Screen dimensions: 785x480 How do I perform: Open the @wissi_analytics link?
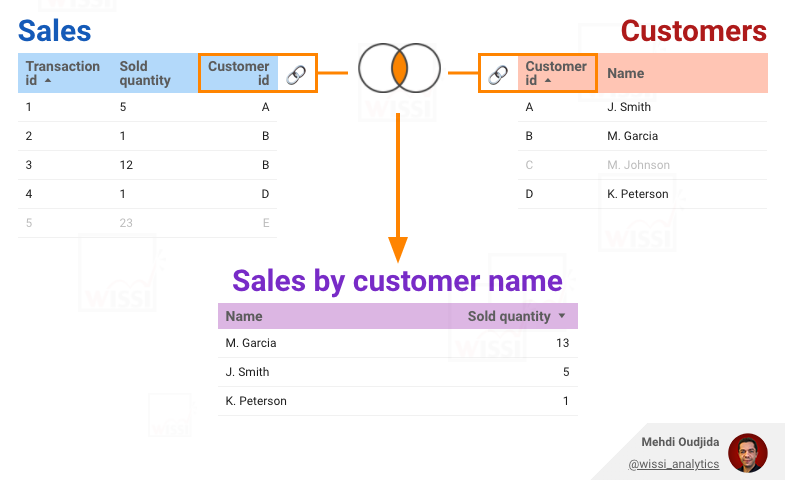coord(673,464)
